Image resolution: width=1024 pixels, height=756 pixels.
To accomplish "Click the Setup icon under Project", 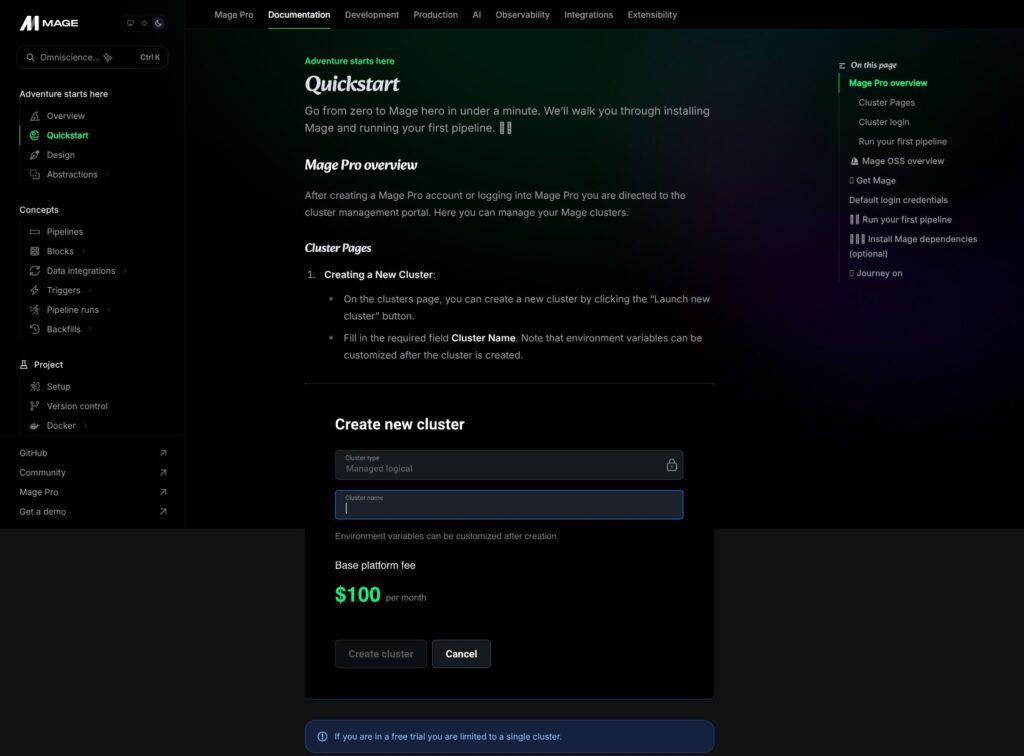I will pos(35,386).
